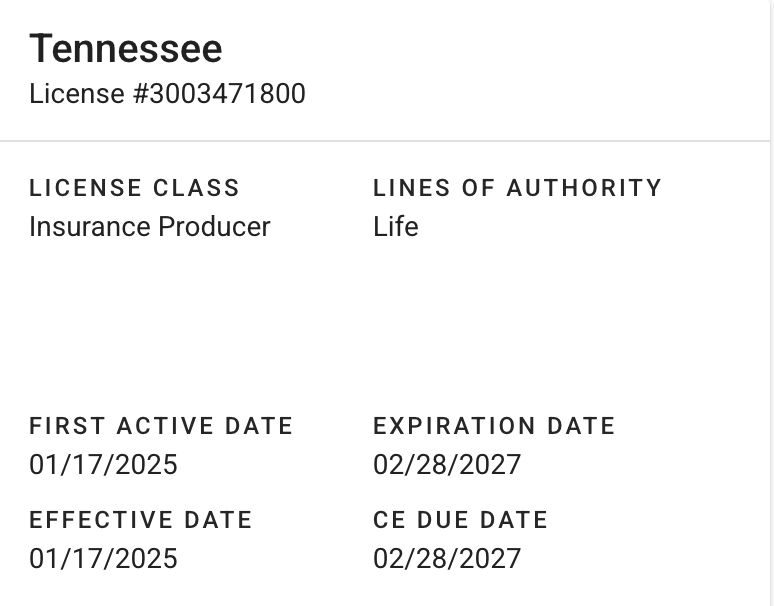This screenshot has height=606, width=774.
Task: Click the FIRST ACTIVE DATE label
Action: click(161, 426)
